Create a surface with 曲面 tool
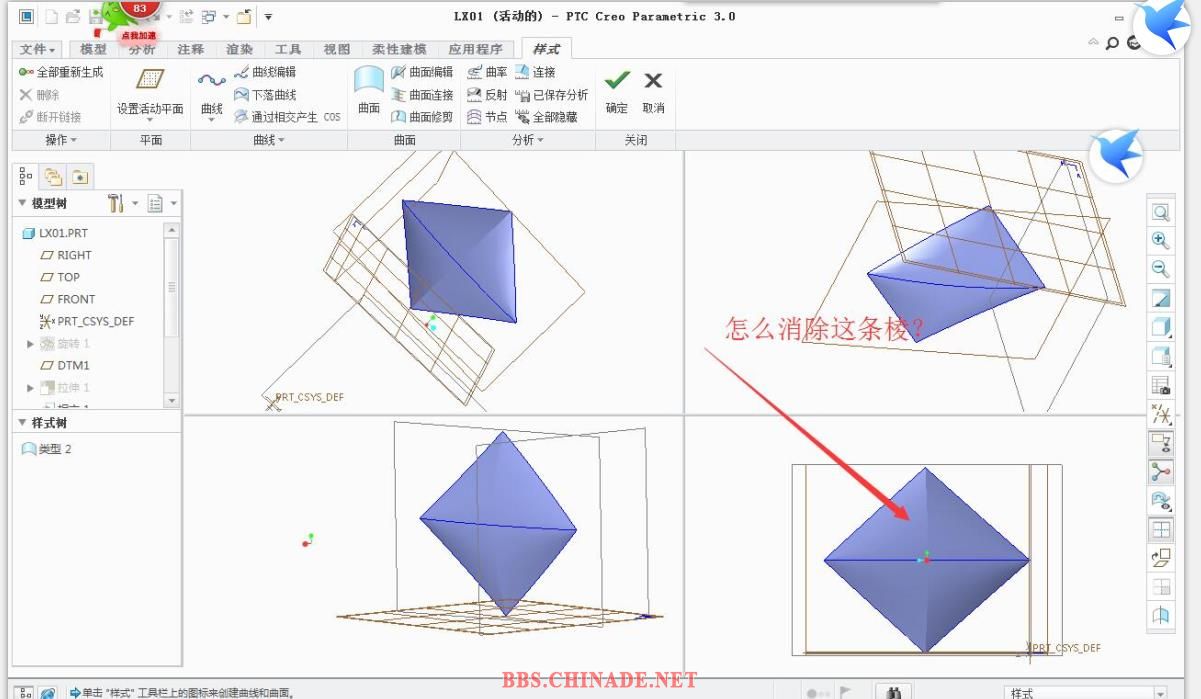Image resolution: width=1201 pixels, height=699 pixels. pos(369,92)
